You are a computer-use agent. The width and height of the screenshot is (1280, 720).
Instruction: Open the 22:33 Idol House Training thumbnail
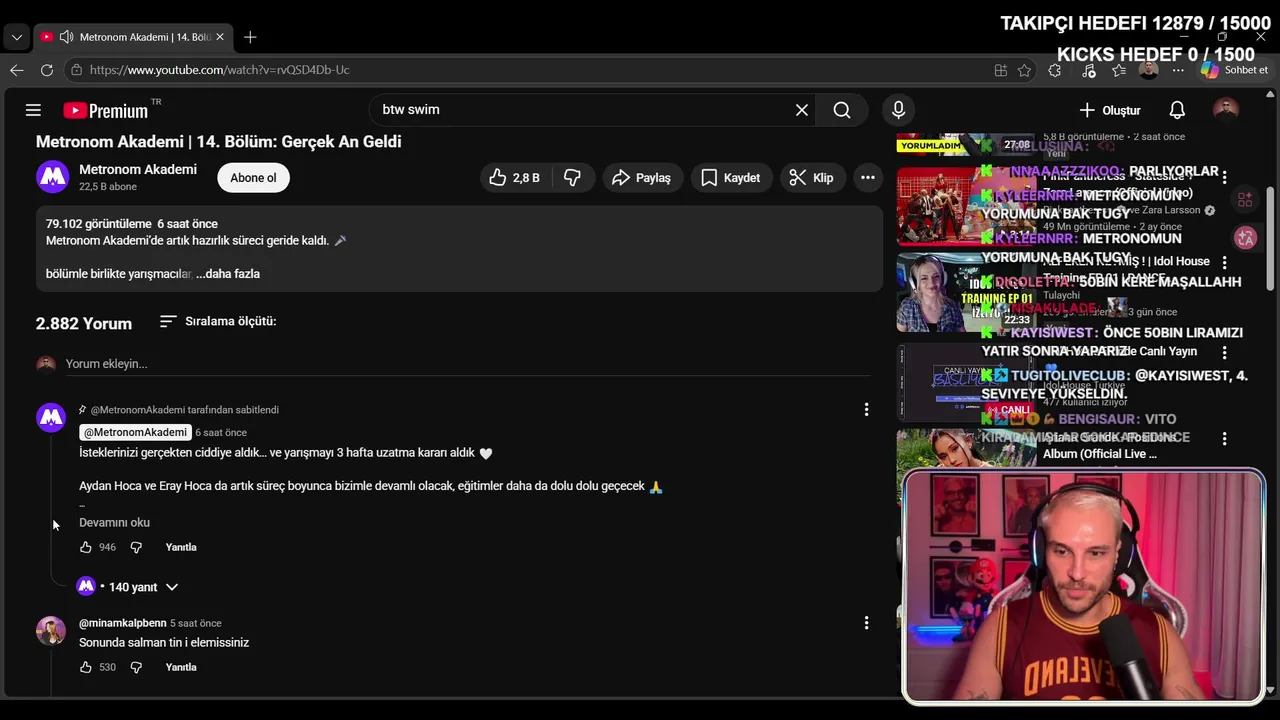pos(966,292)
